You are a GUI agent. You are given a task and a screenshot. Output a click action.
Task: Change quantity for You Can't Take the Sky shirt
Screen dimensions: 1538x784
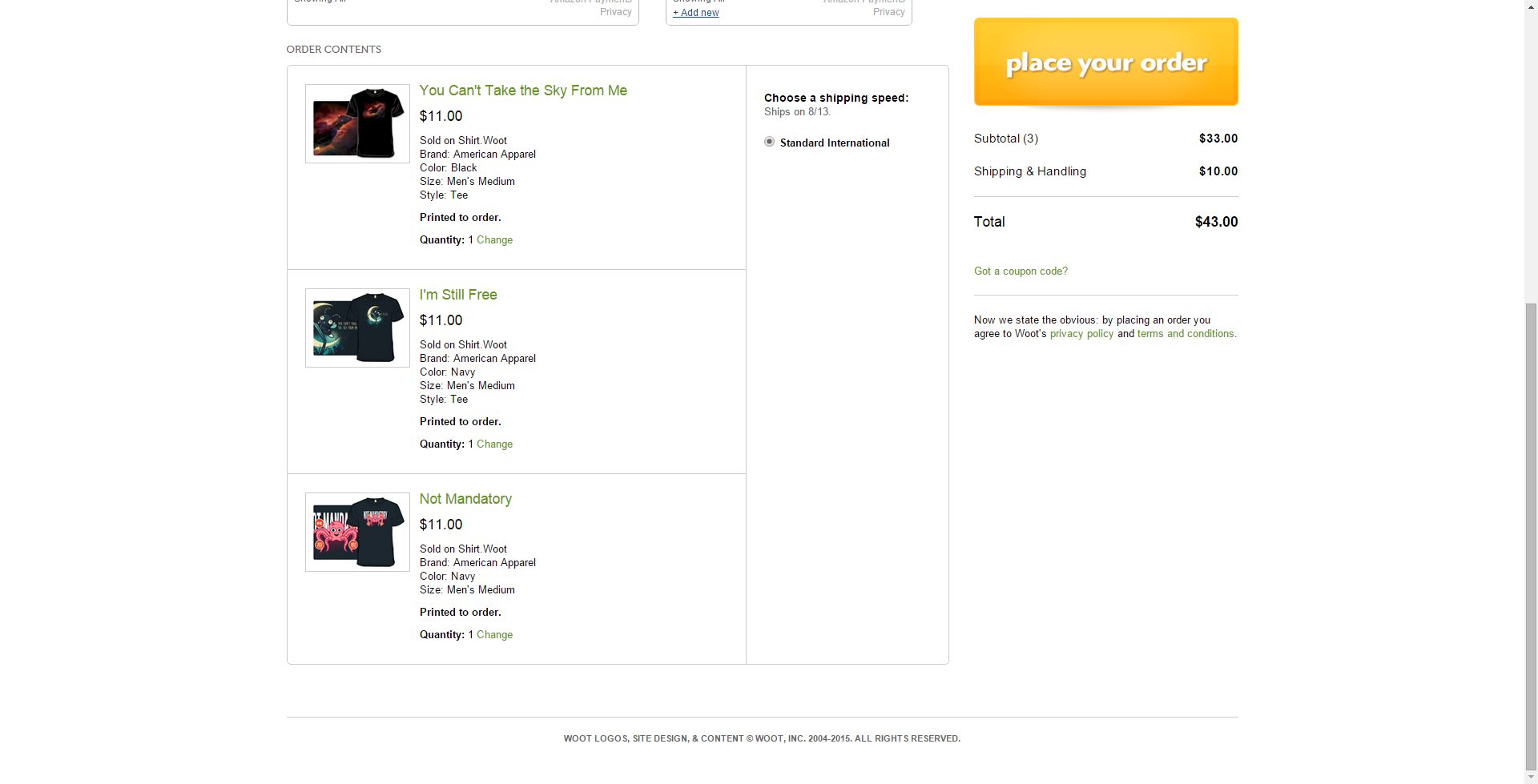[x=494, y=239]
